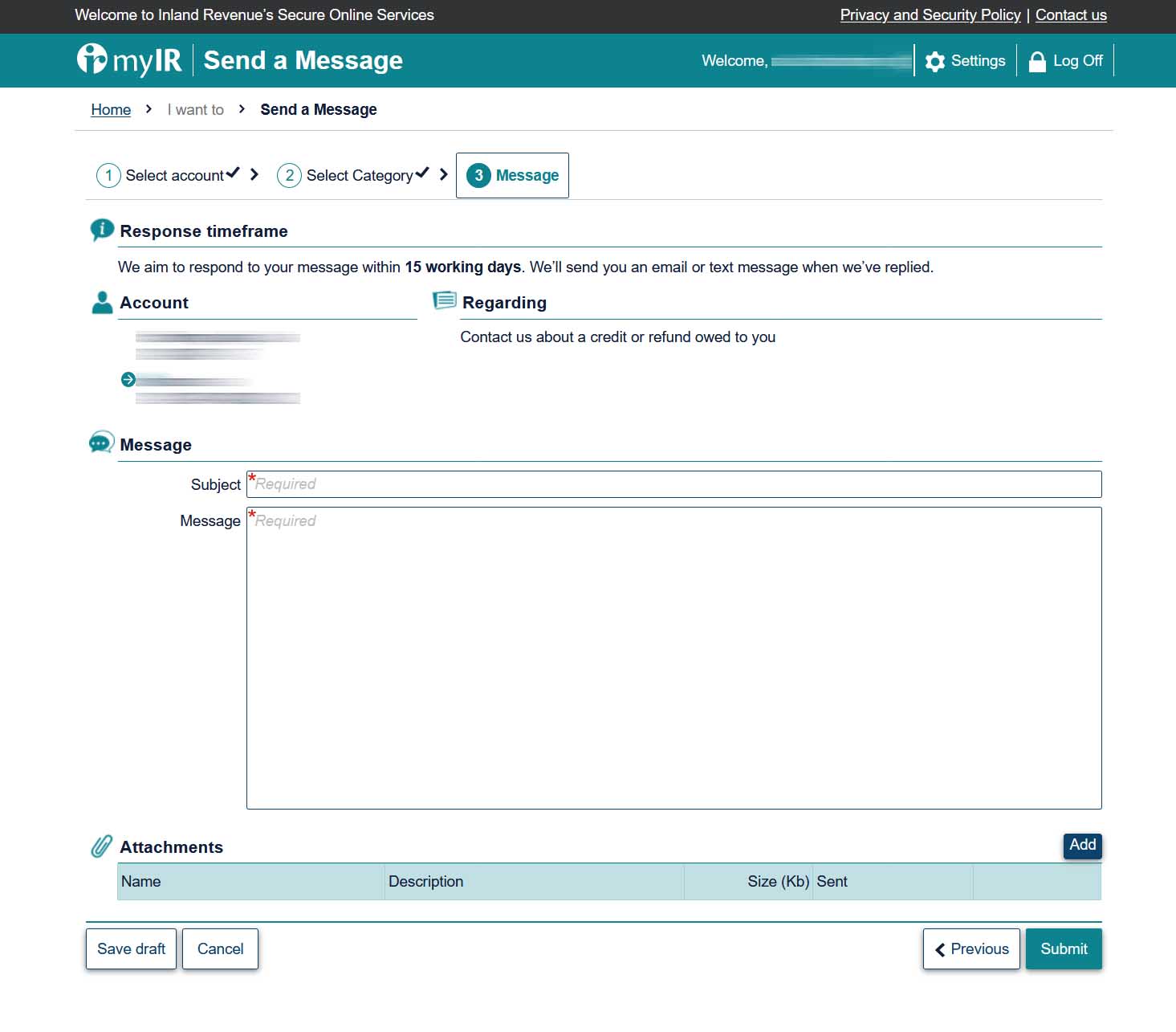The image size is (1176, 1032).
Task: Click the myIR logo icon
Action: coord(92,59)
